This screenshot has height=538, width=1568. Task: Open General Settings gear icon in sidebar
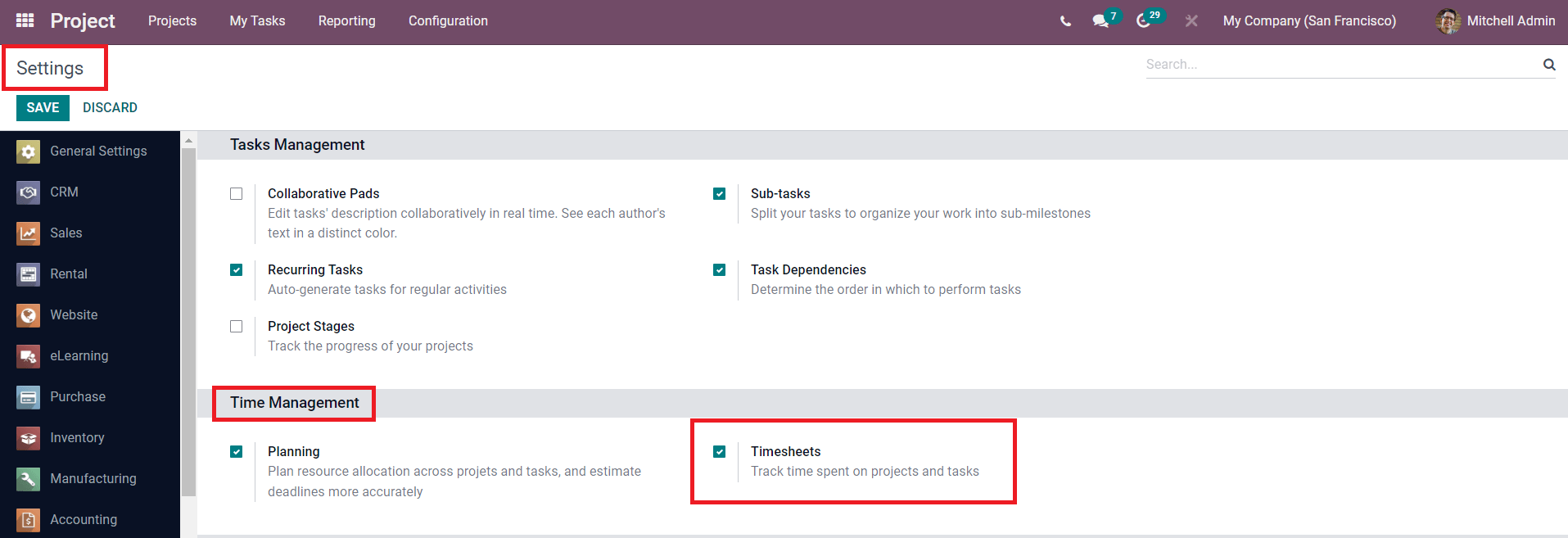point(29,151)
